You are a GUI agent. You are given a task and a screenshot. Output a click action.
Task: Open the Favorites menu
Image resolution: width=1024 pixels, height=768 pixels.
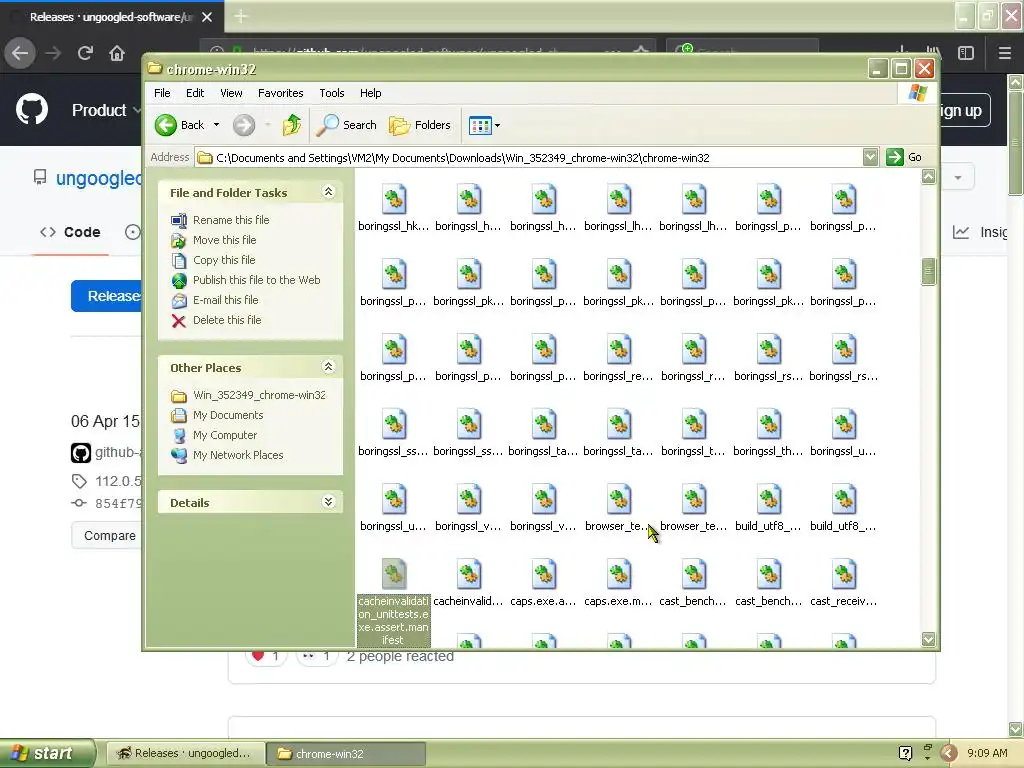pyautogui.click(x=281, y=93)
